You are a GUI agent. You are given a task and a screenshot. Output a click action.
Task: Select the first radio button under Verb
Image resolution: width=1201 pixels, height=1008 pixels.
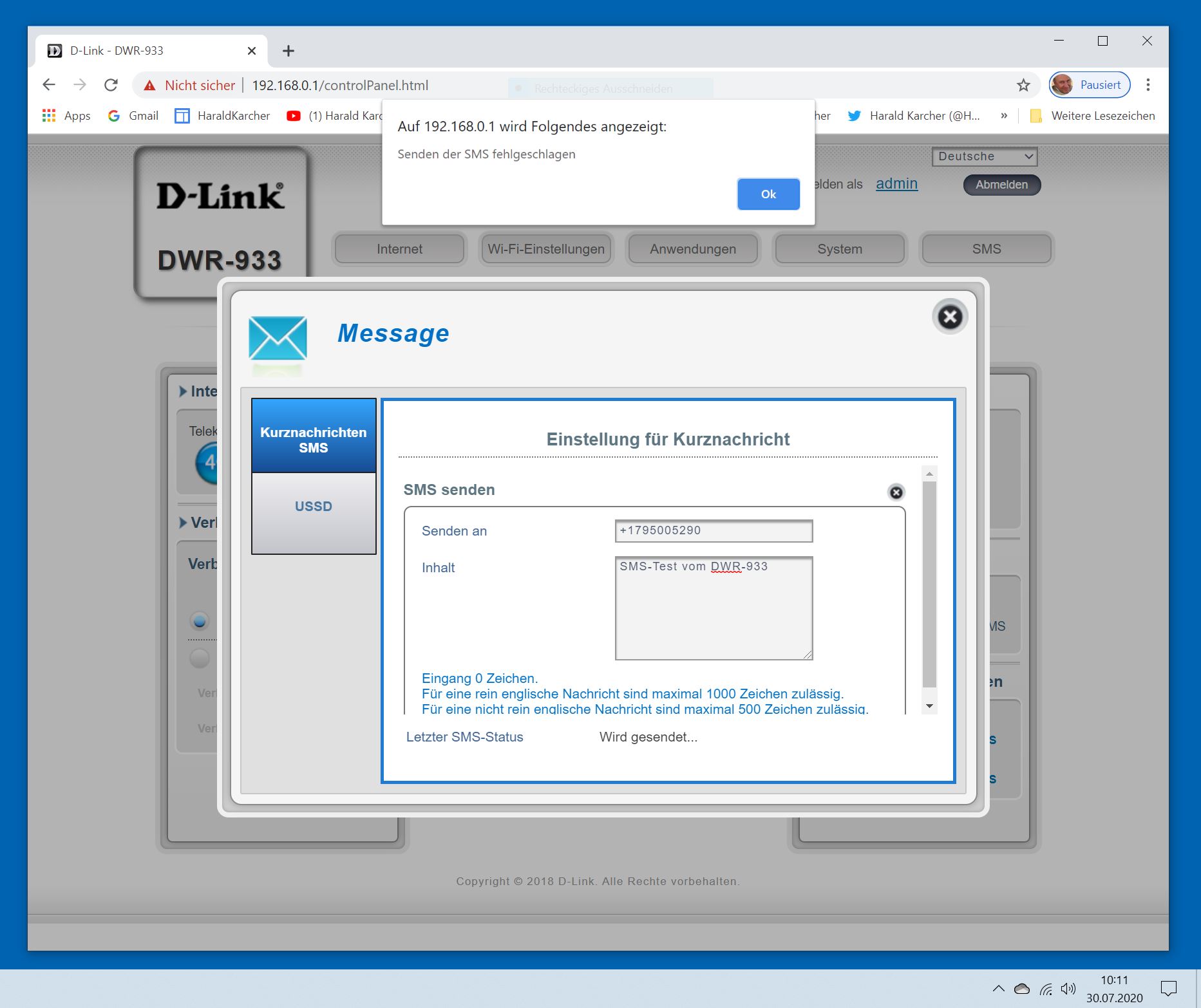point(200,621)
